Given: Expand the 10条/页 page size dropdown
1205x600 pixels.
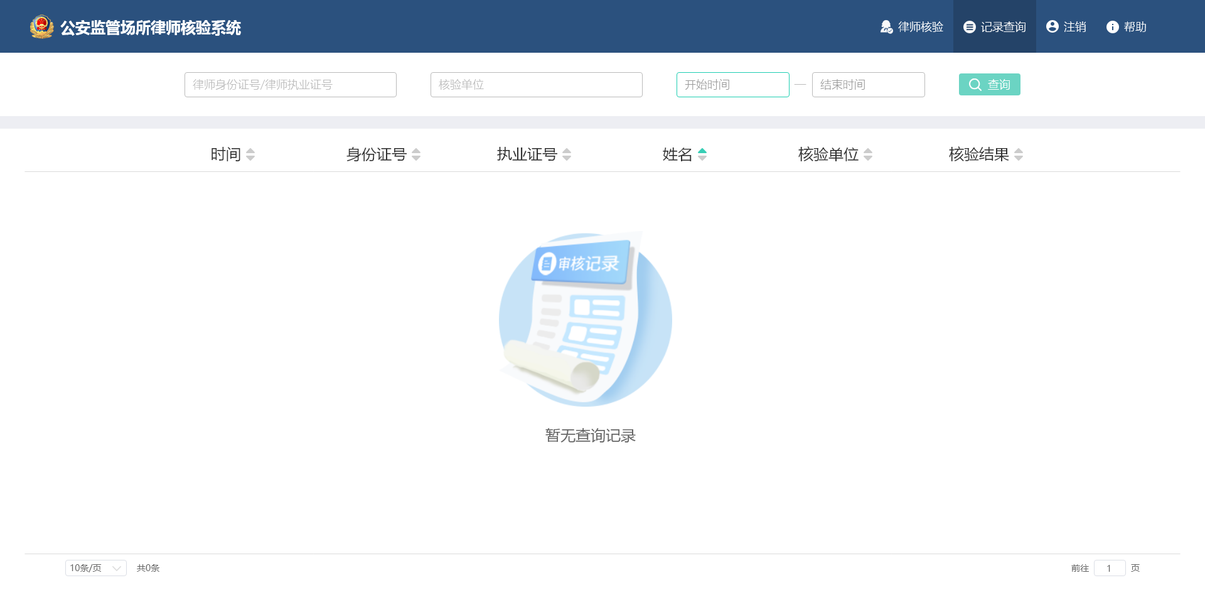Looking at the screenshot, I should coord(96,568).
